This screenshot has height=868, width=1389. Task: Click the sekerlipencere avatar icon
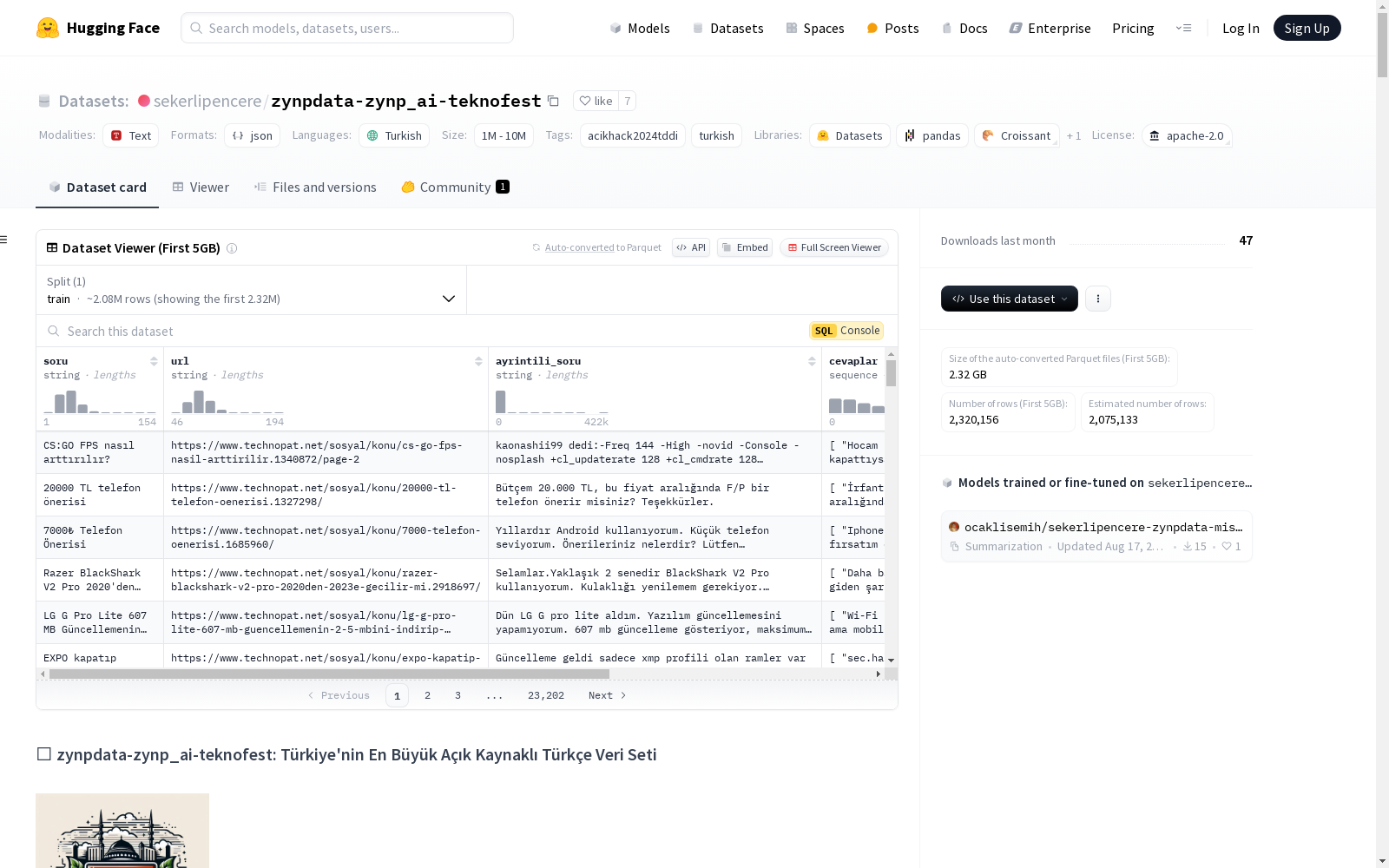(144, 101)
